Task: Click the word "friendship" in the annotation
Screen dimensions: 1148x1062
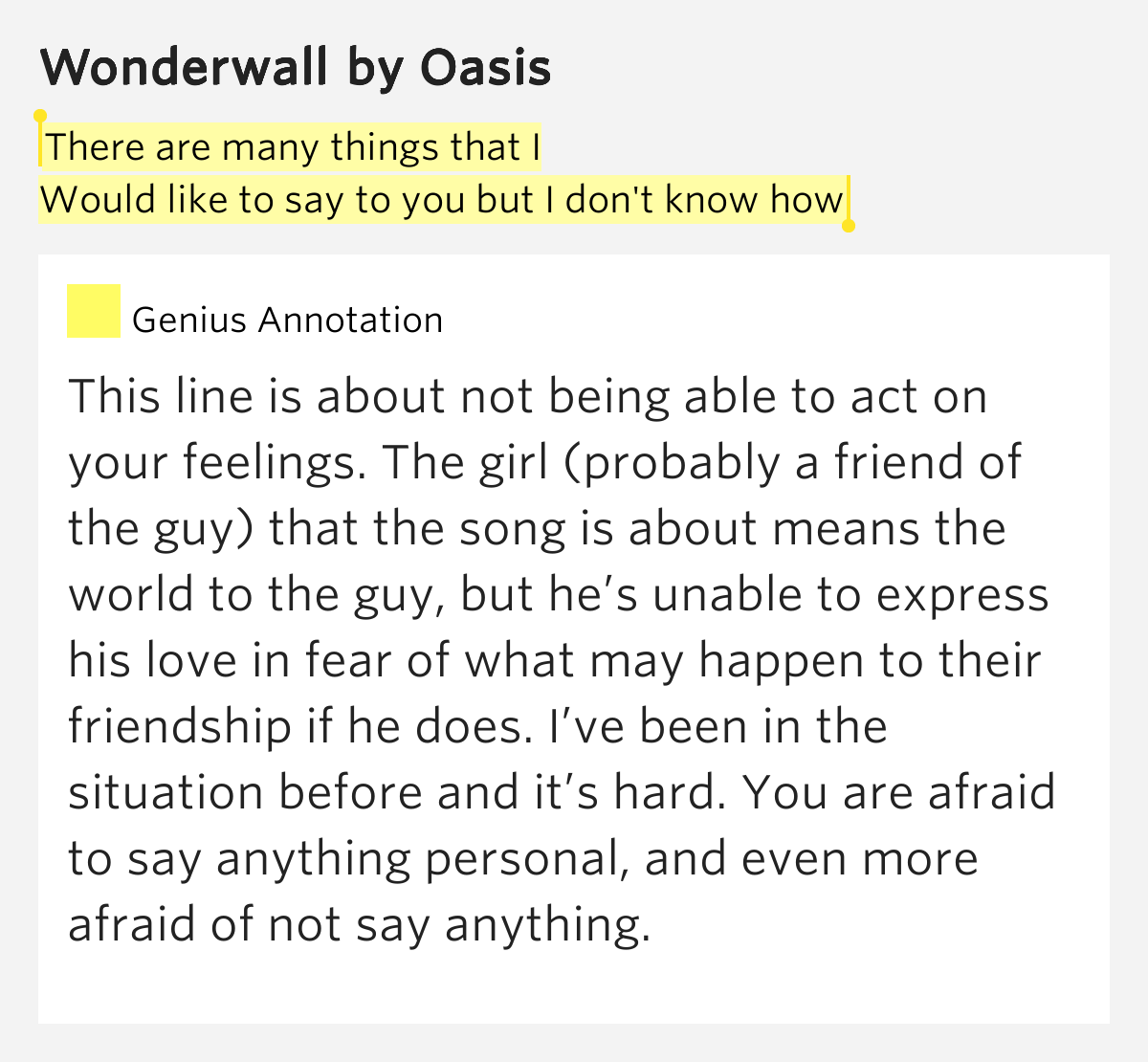Action: coord(180,727)
